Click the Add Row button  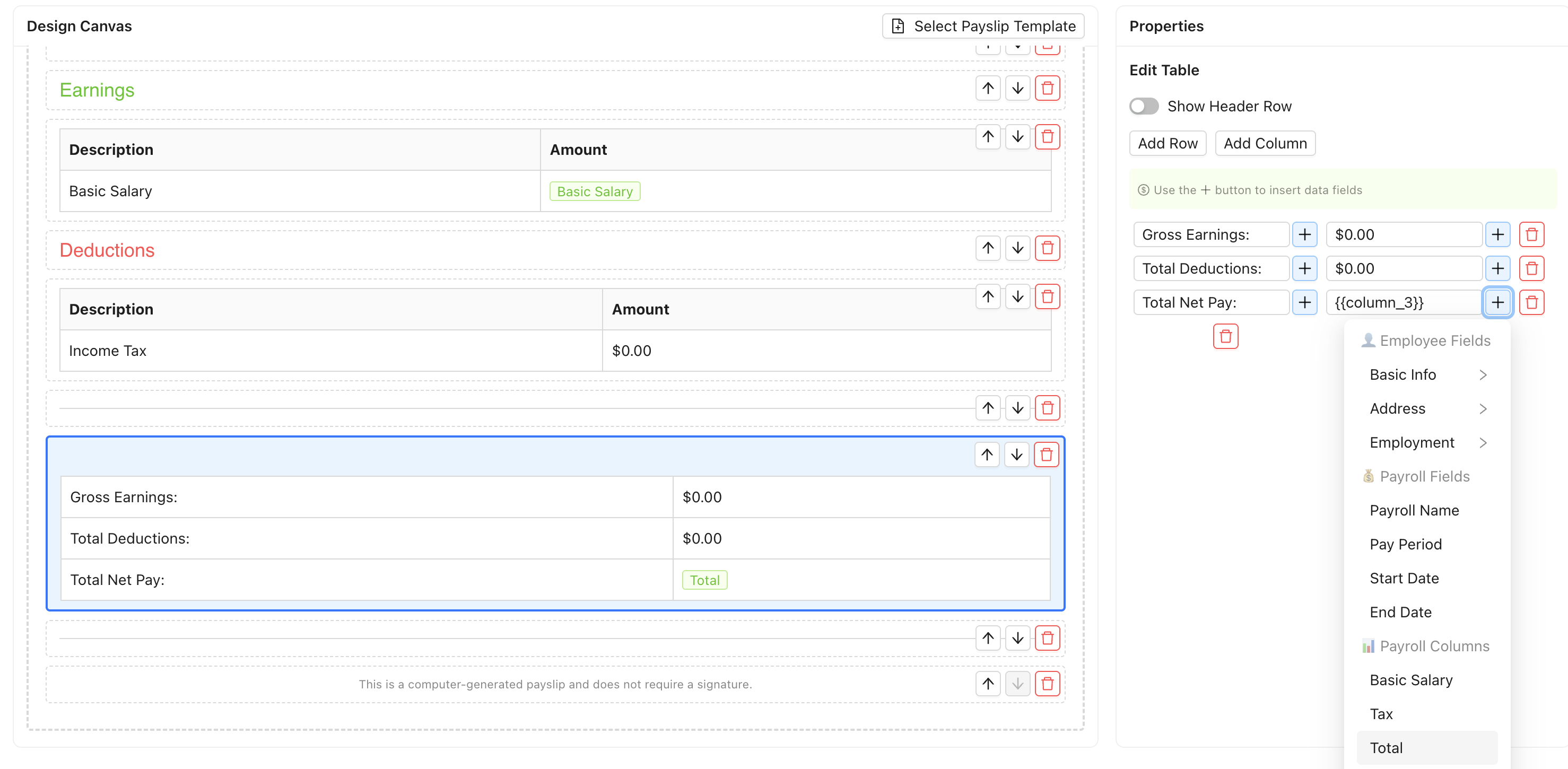(x=1168, y=144)
